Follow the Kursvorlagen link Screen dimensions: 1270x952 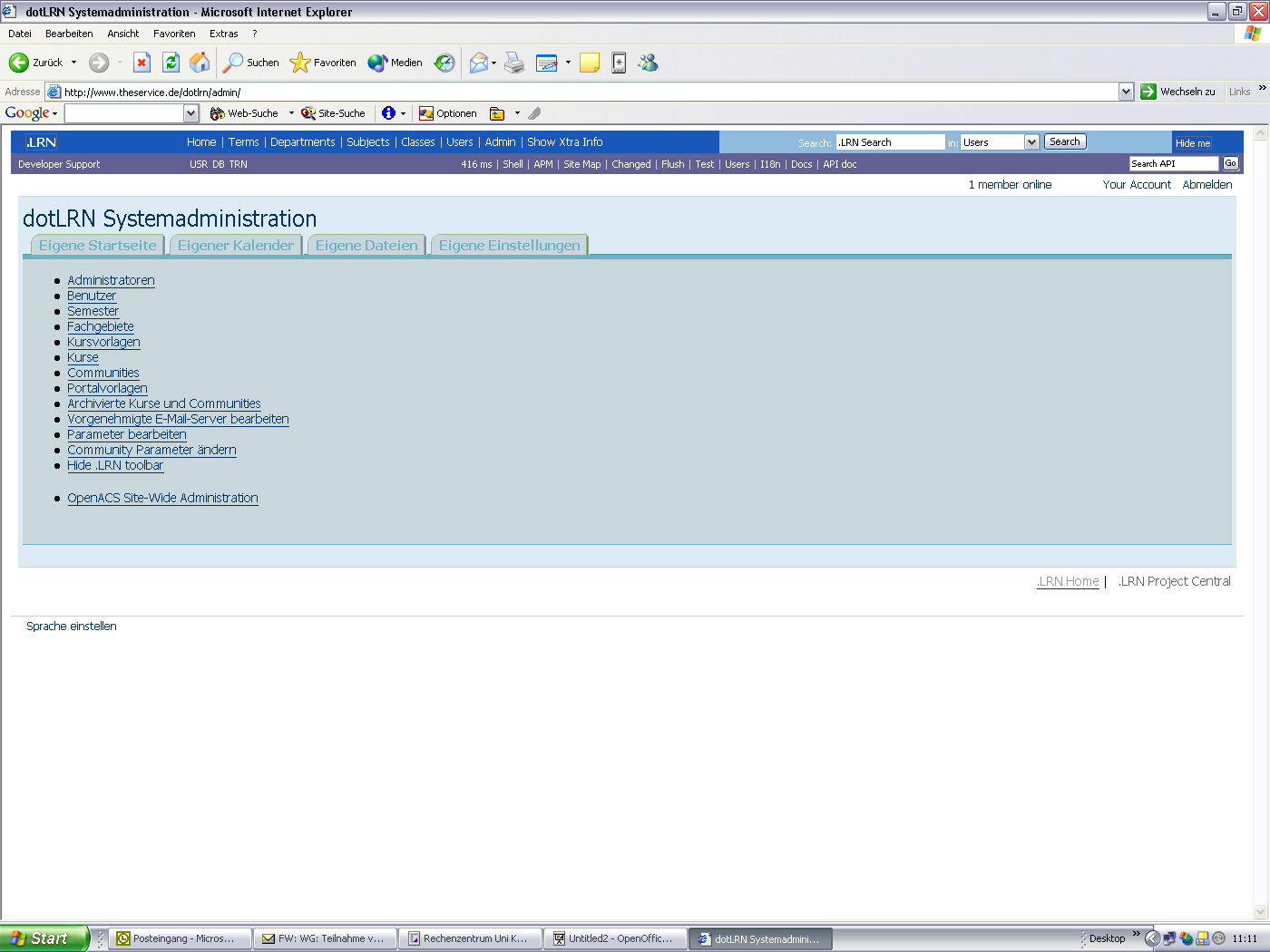coord(103,342)
